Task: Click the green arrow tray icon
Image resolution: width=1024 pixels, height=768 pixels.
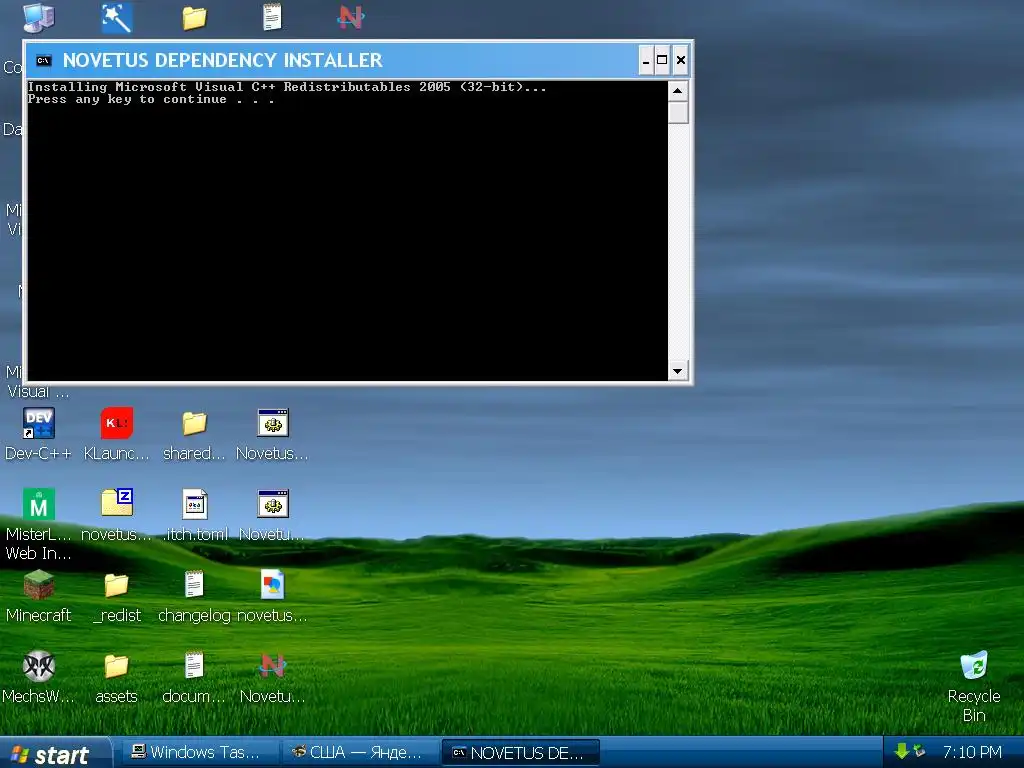Action: click(902, 751)
